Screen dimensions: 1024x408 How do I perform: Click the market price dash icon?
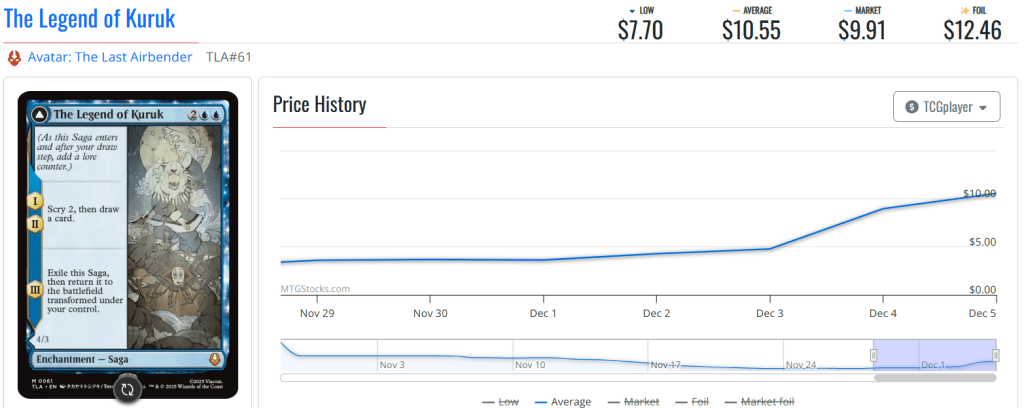pos(848,9)
